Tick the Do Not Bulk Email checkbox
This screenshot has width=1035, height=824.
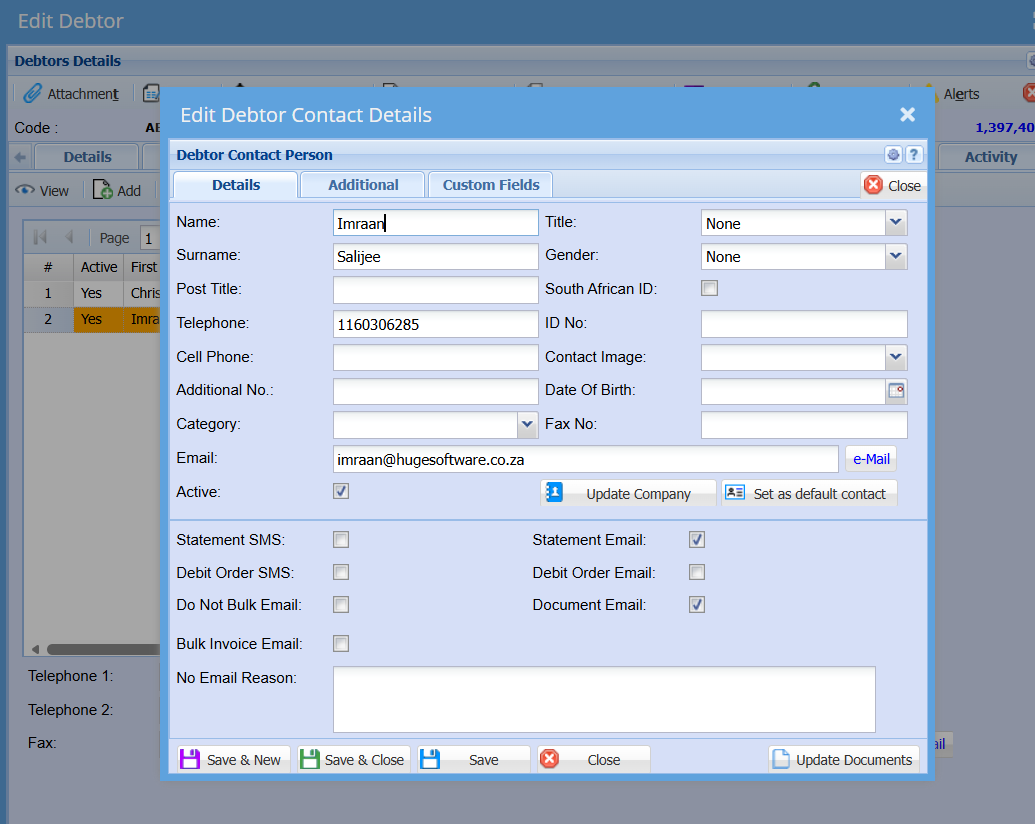point(341,604)
